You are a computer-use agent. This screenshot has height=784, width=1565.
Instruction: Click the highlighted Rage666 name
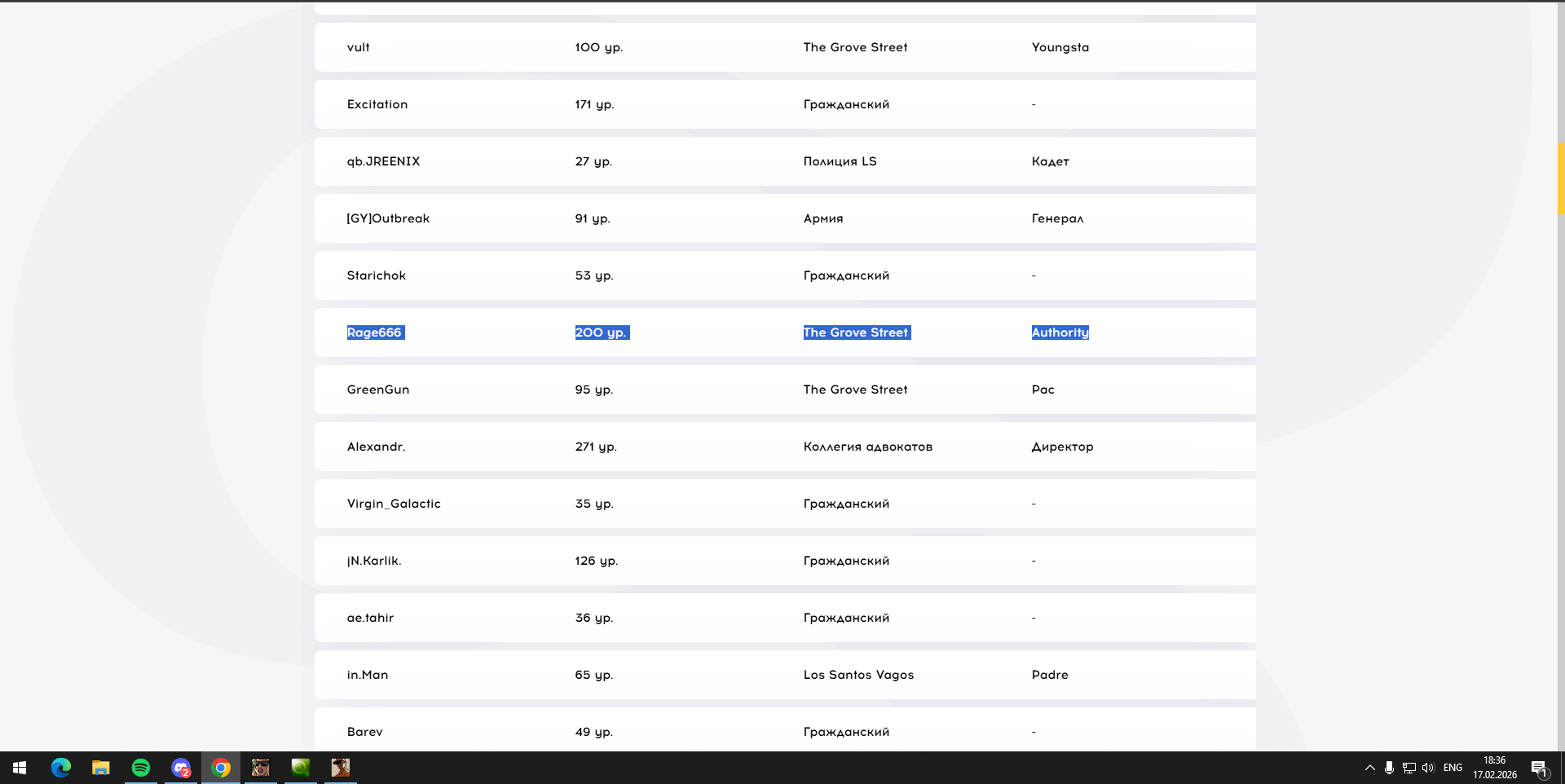pyautogui.click(x=374, y=333)
